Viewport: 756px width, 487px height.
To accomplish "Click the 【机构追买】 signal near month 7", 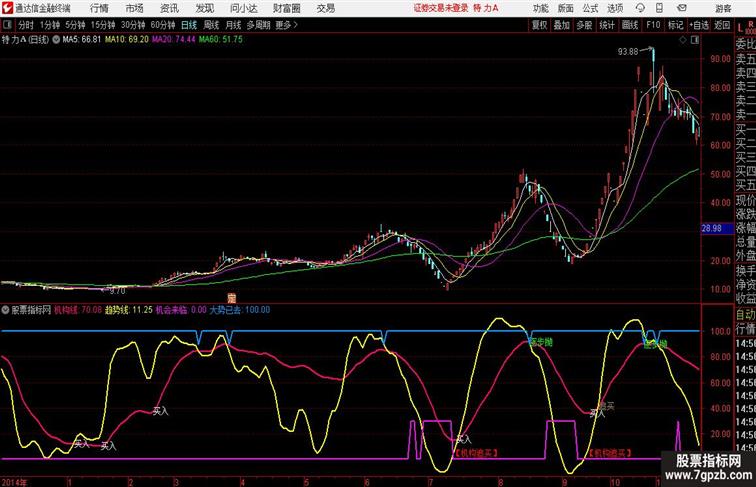I will (476, 453).
